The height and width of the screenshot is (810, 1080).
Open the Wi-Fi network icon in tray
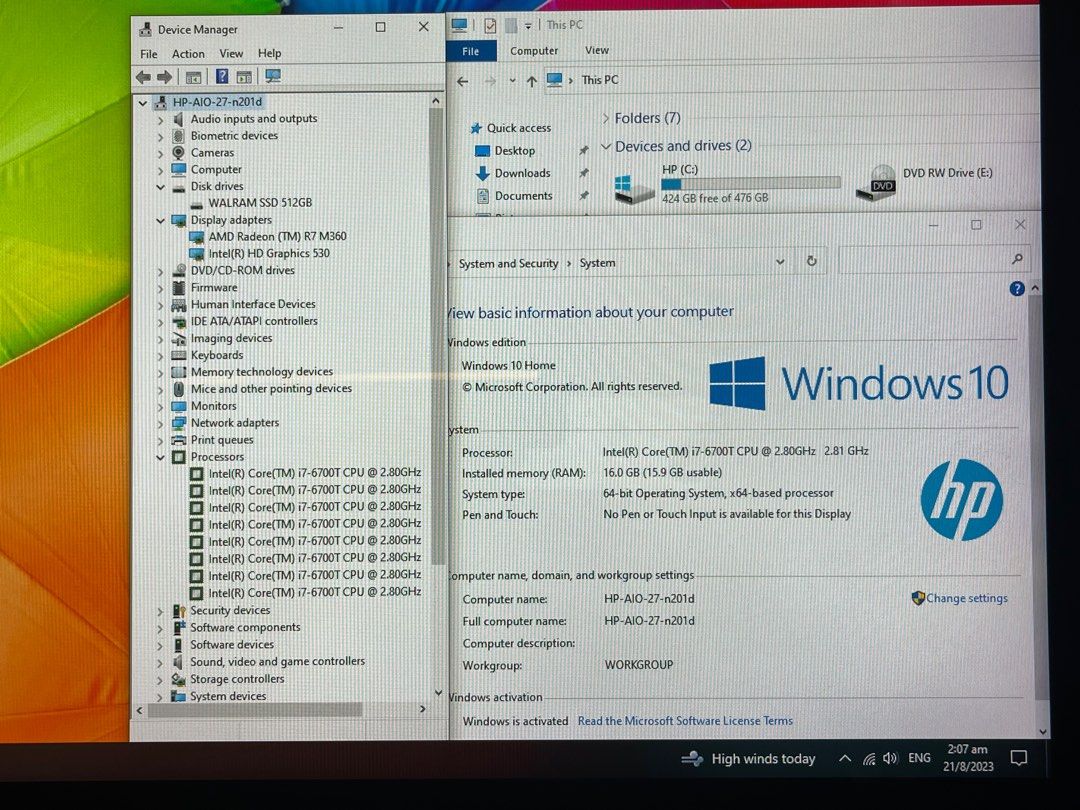click(x=869, y=759)
